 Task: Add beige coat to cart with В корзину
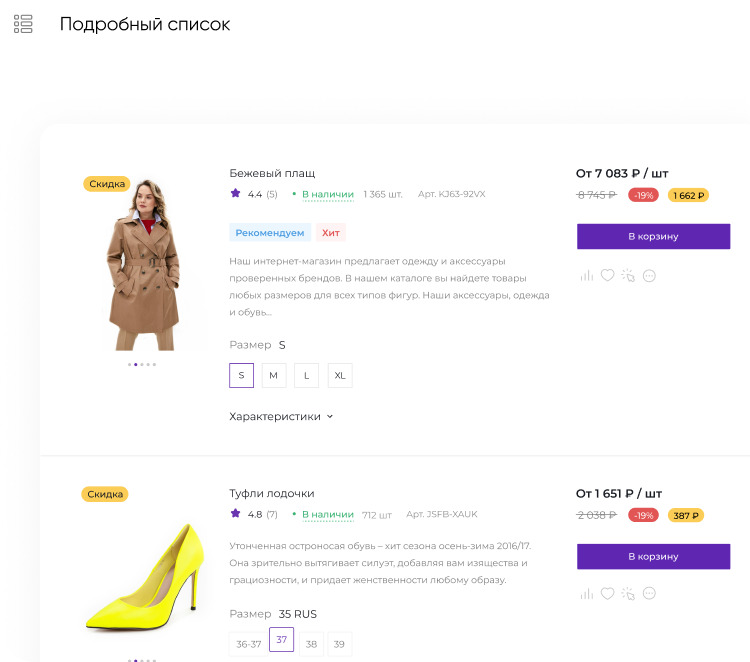point(653,236)
